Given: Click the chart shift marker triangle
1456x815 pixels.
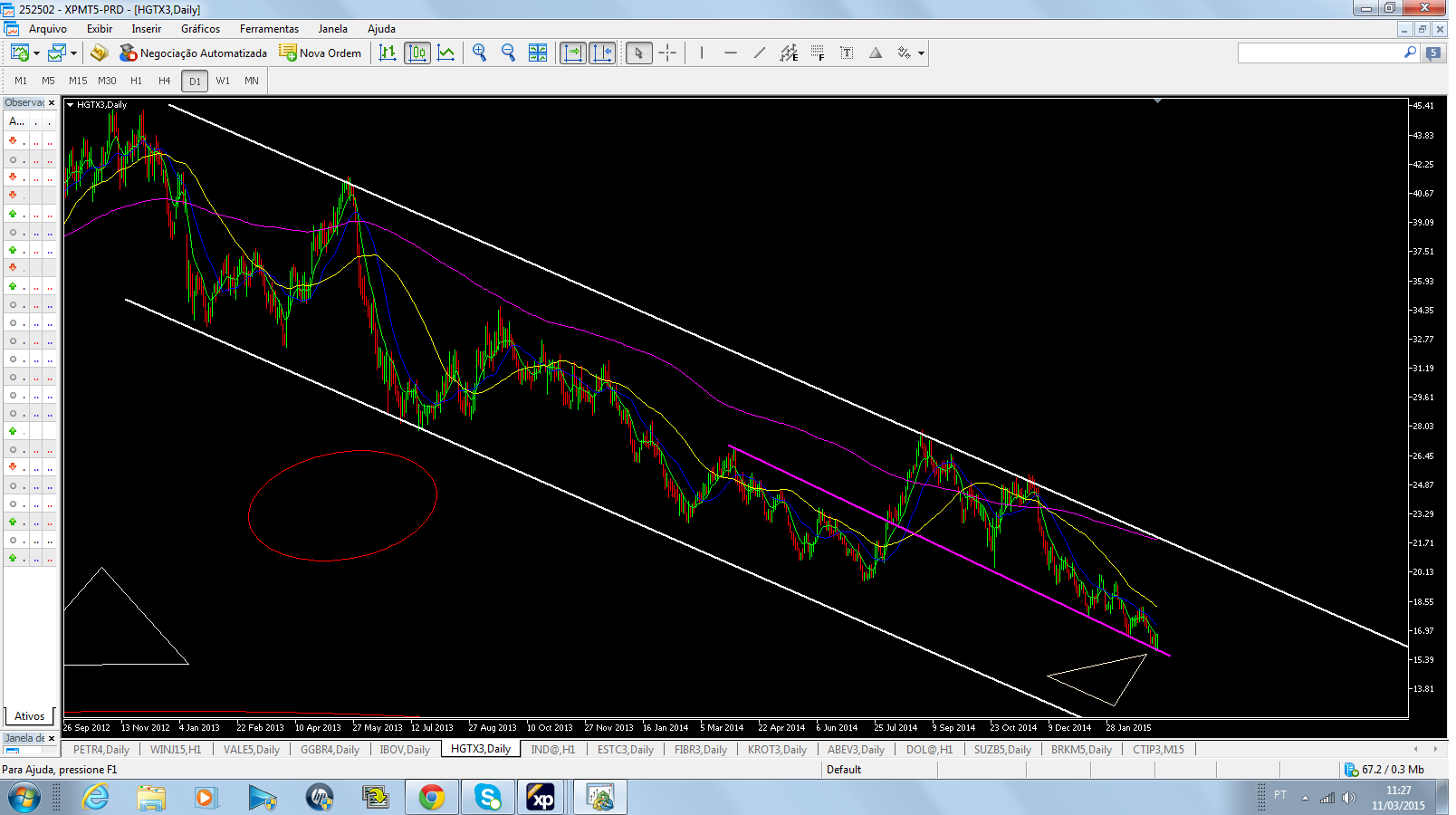Looking at the screenshot, I should click(1157, 101).
